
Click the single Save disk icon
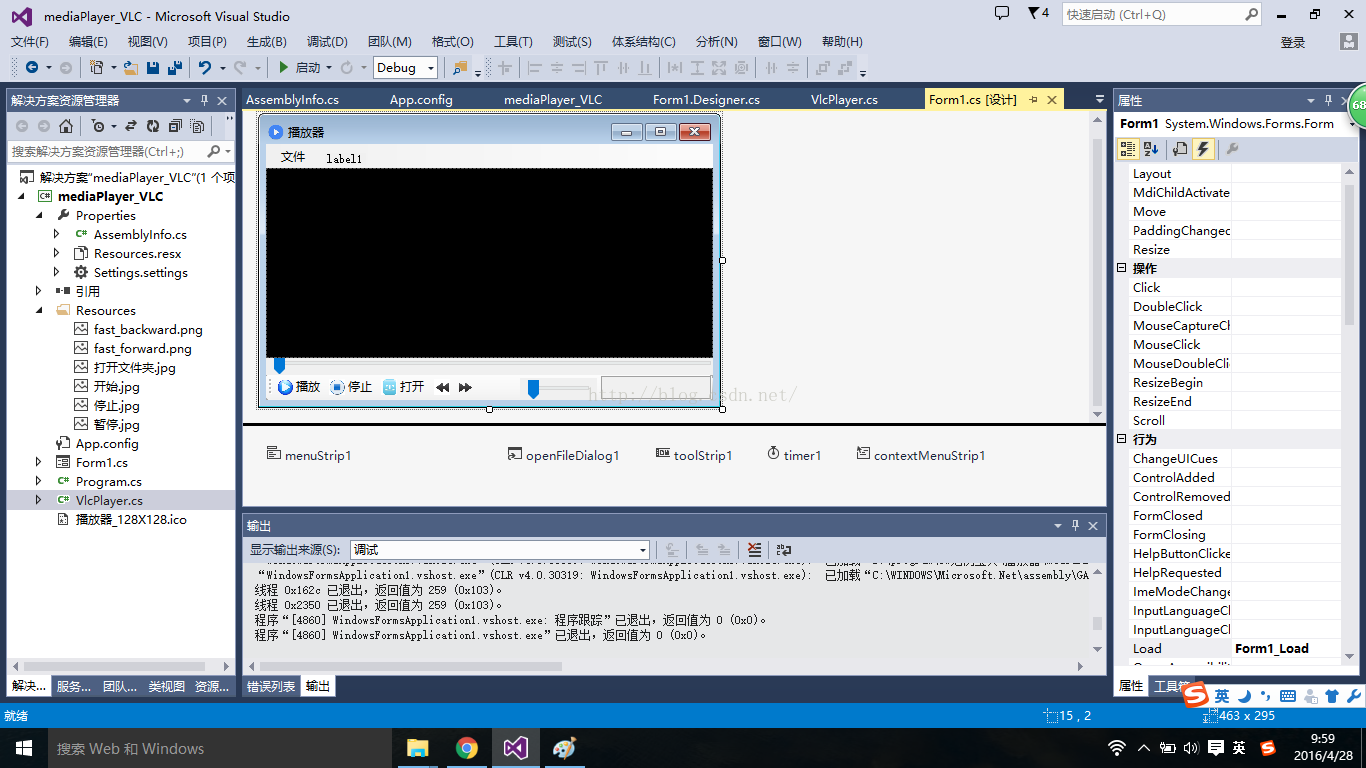pos(153,67)
